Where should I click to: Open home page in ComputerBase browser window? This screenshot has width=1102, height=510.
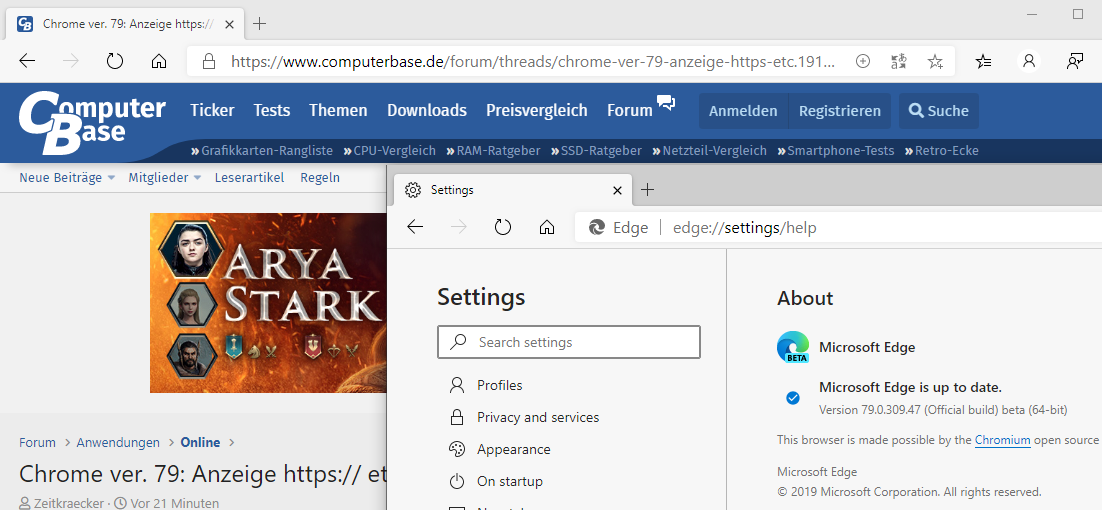coord(159,61)
